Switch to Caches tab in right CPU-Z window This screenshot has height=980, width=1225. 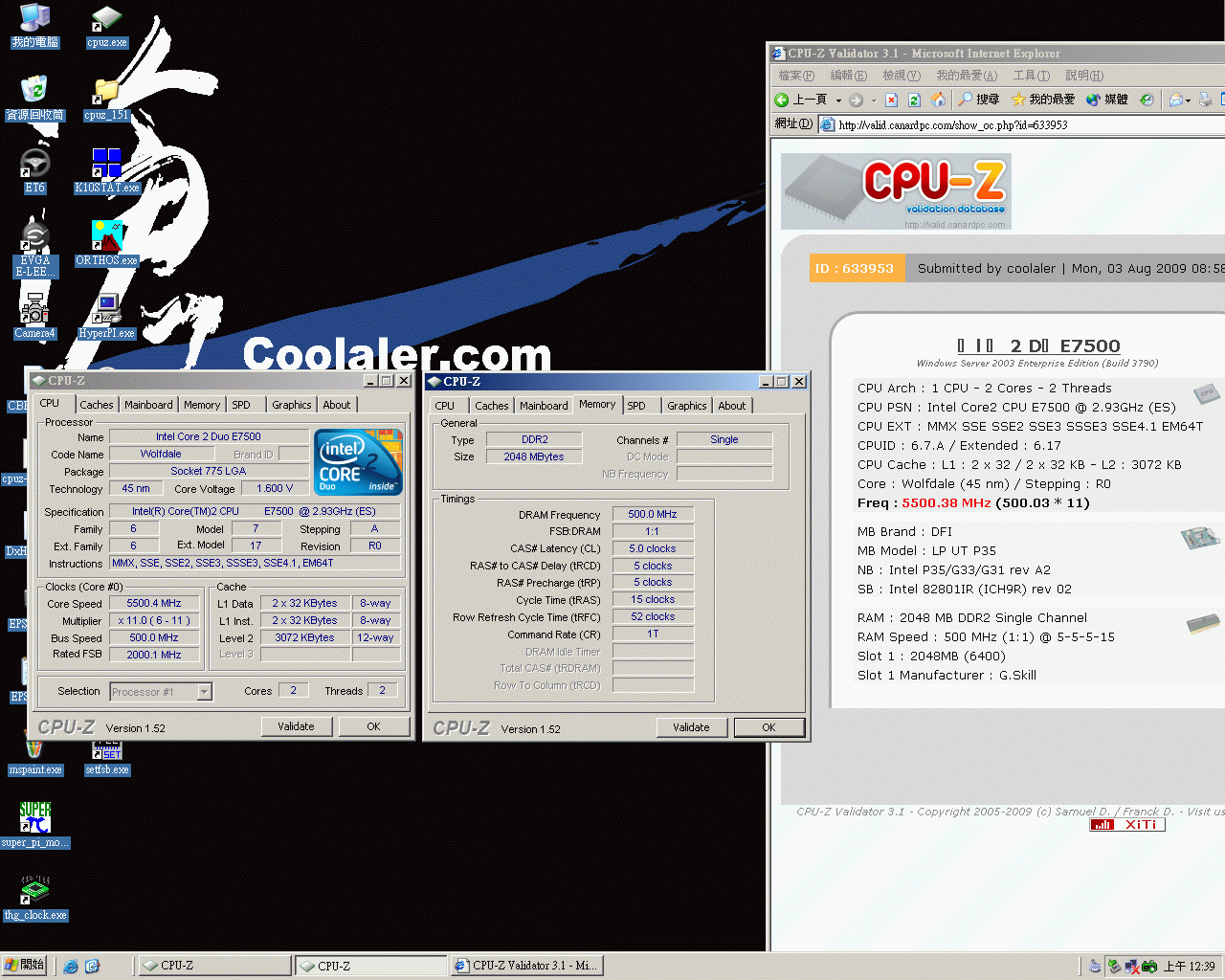[492, 407]
